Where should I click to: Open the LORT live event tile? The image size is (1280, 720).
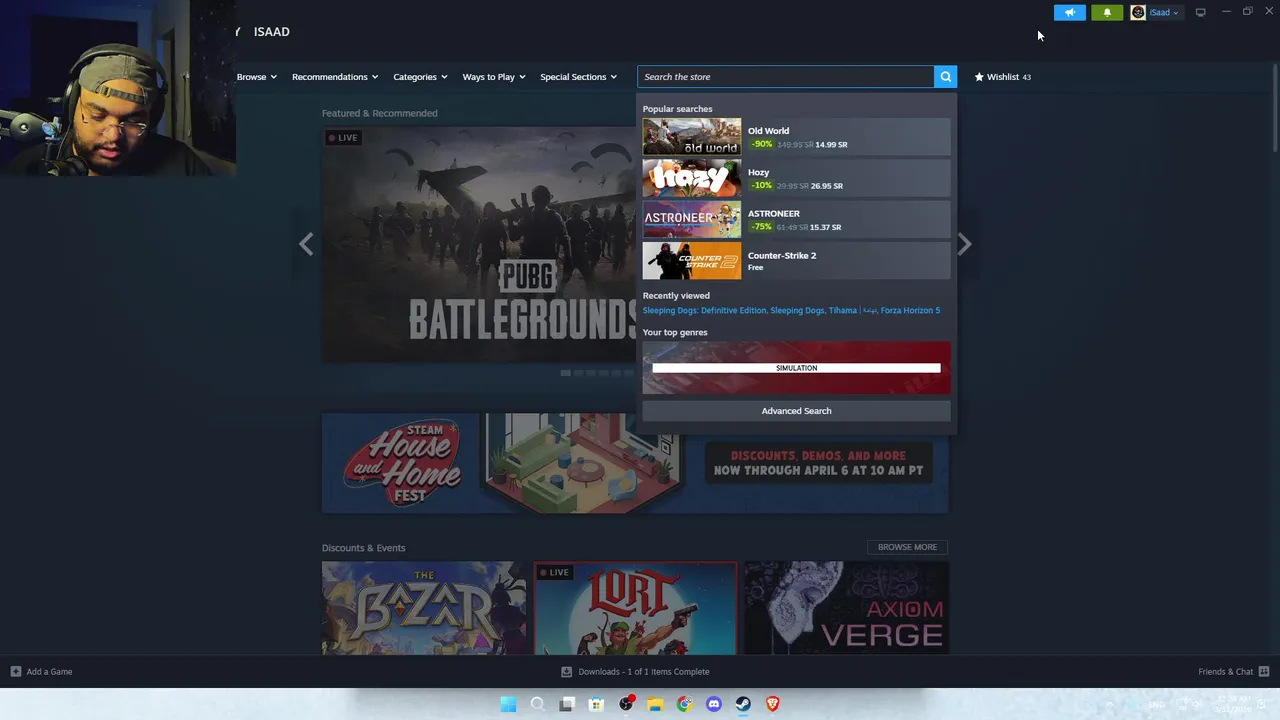[x=635, y=608]
